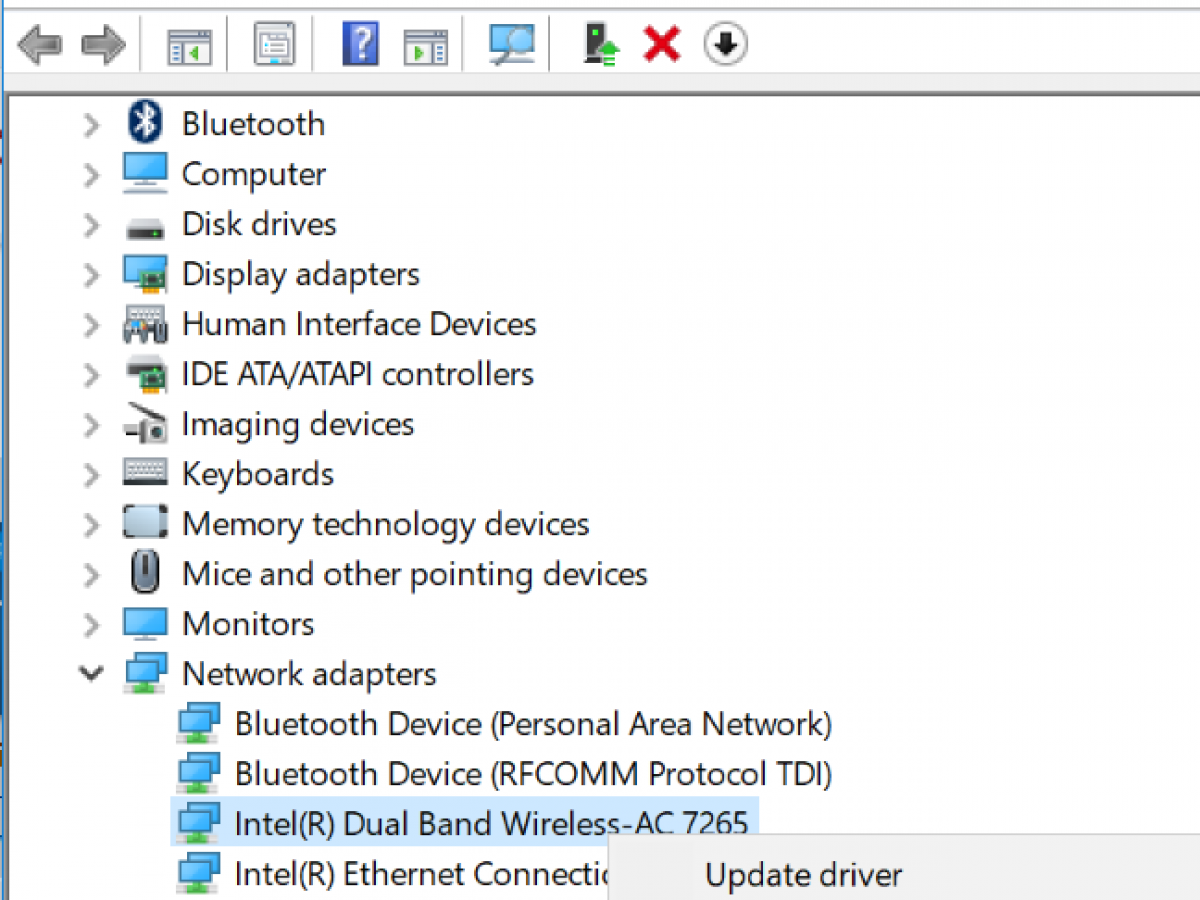
Task: Expand the Disk drives chevron
Action: pos(92,224)
